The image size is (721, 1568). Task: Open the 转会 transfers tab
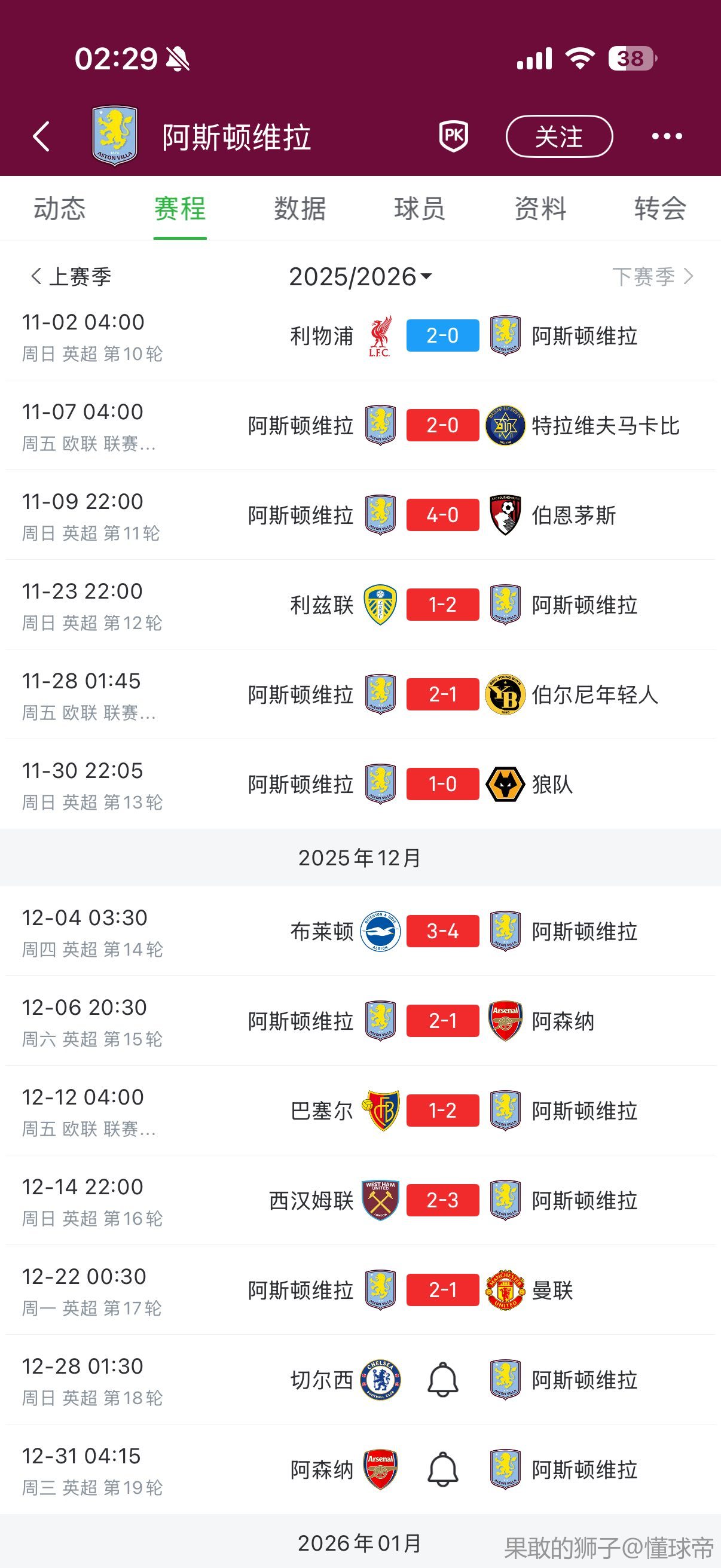tap(660, 209)
